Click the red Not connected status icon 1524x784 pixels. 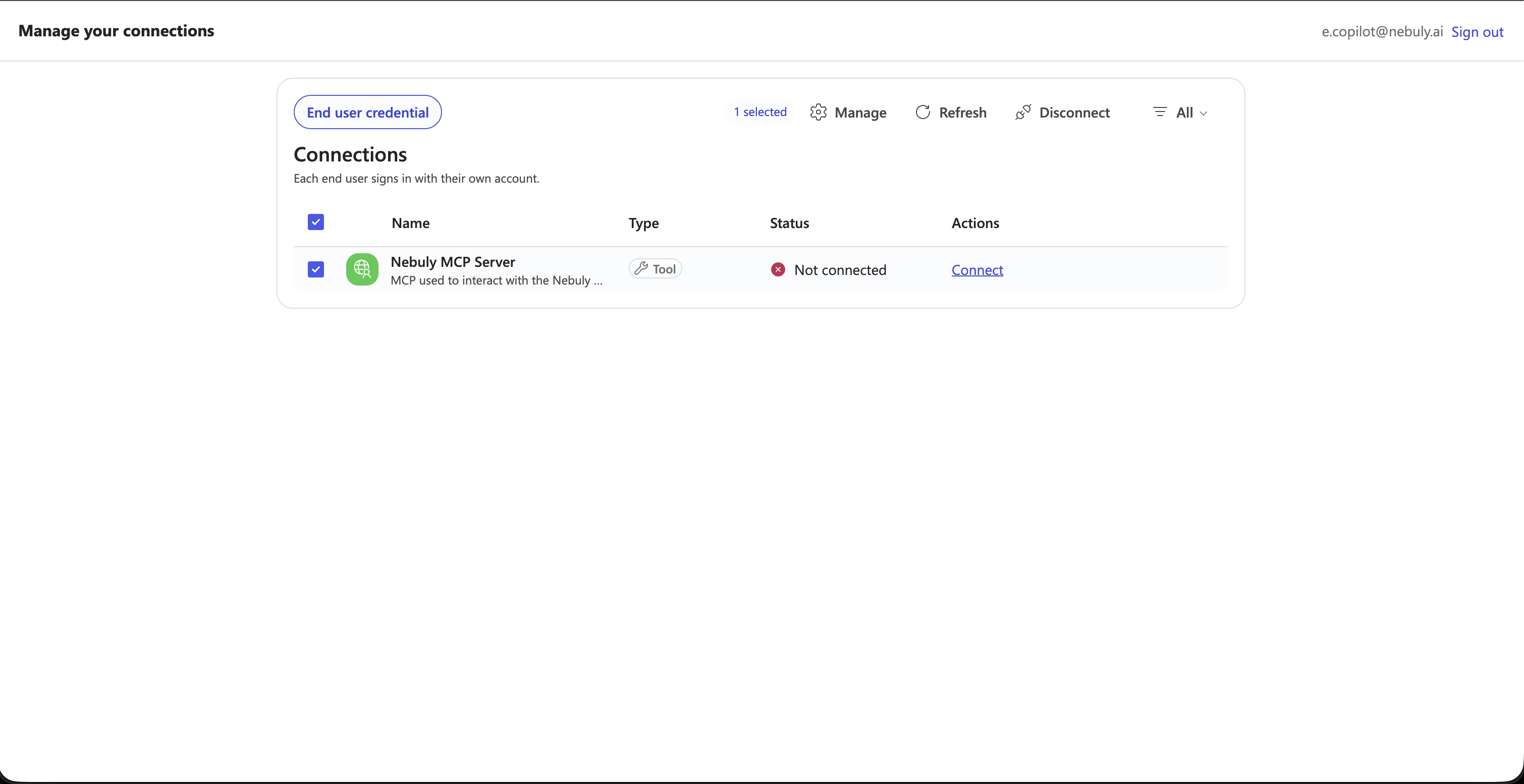pyautogui.click(x=778, y=269)
